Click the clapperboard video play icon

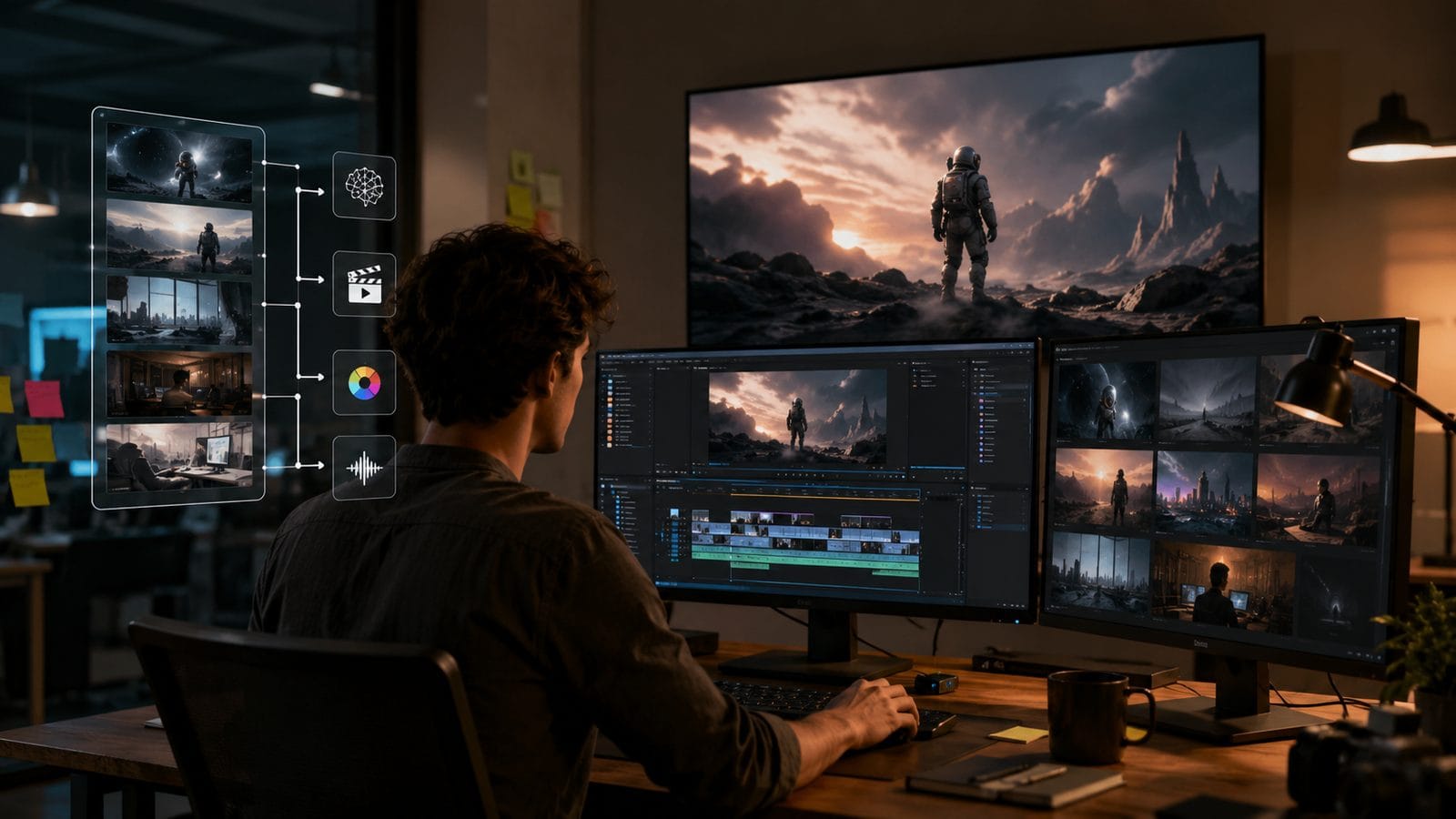point(364,284)
